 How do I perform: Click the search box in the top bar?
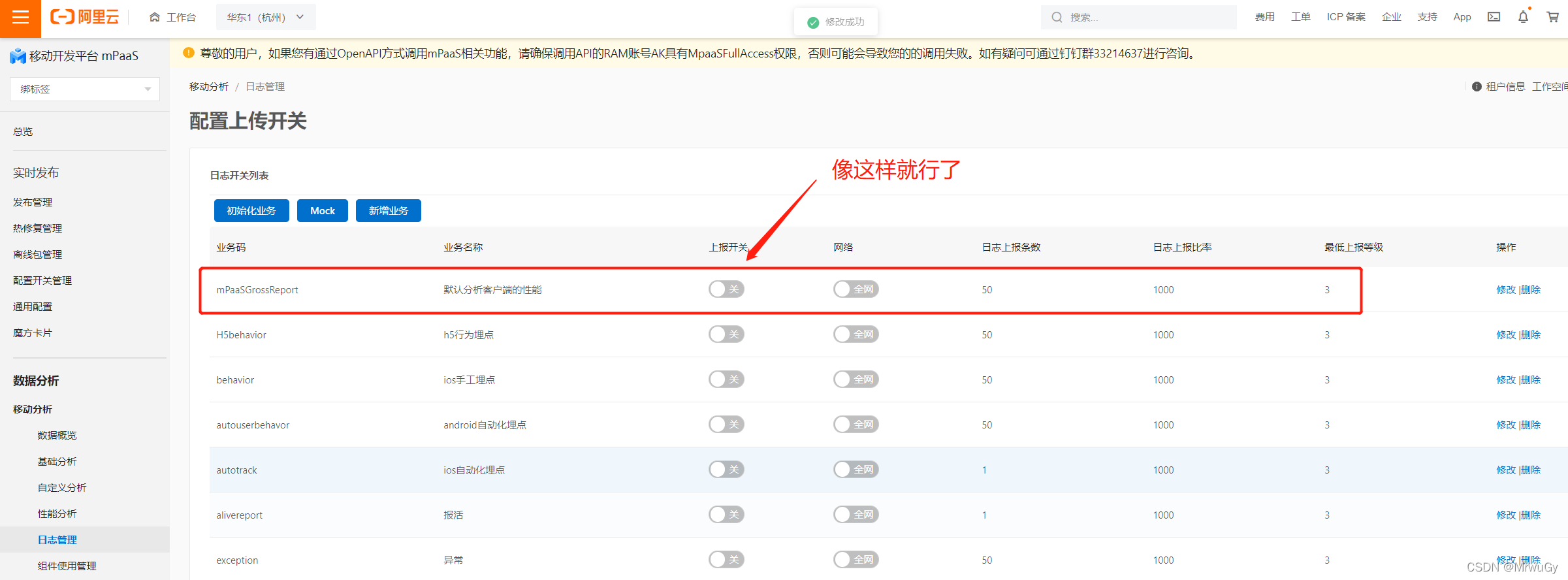point(1138,17)
